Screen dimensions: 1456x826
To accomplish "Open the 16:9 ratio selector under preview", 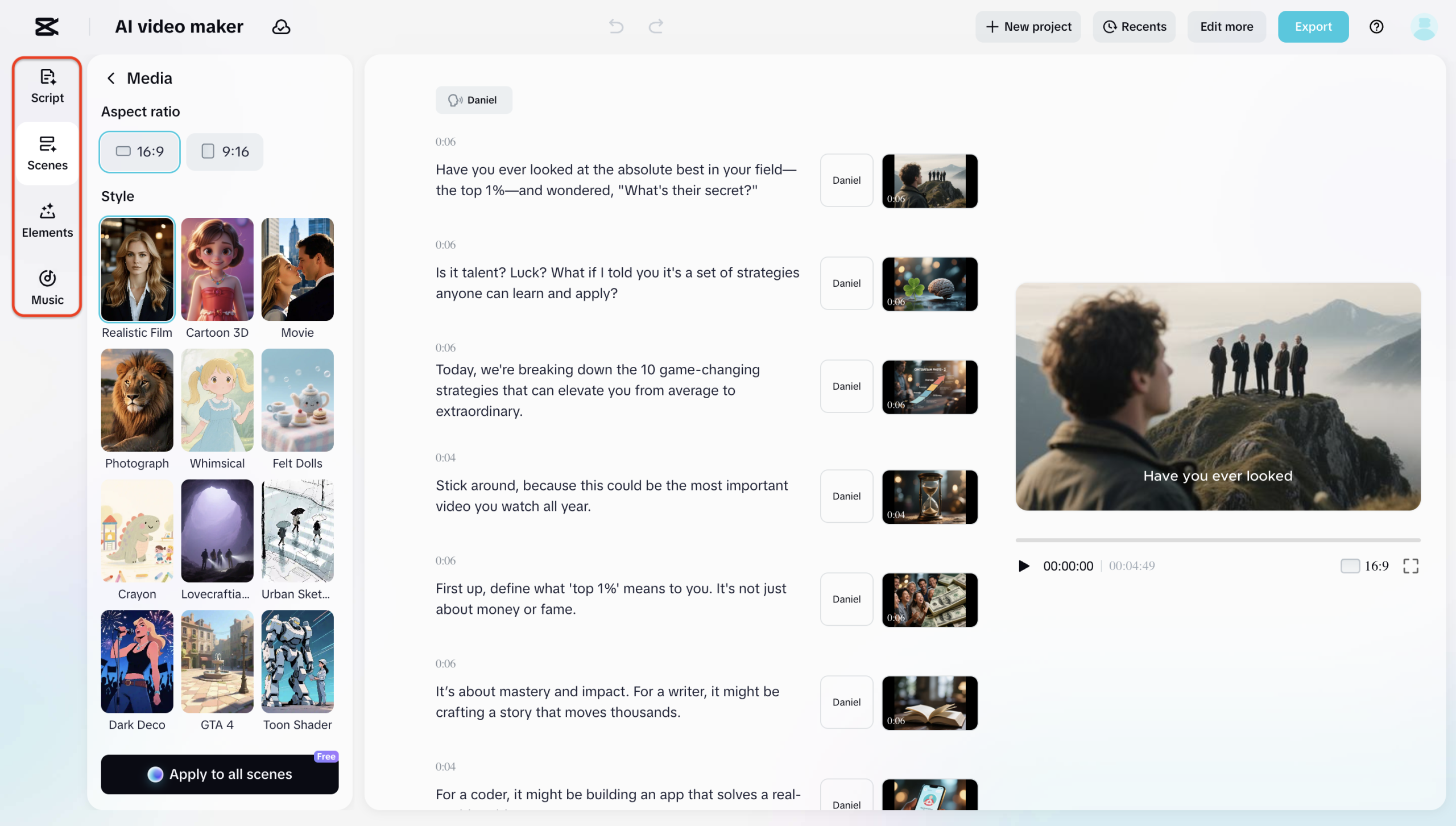I will pos(1364,566).
